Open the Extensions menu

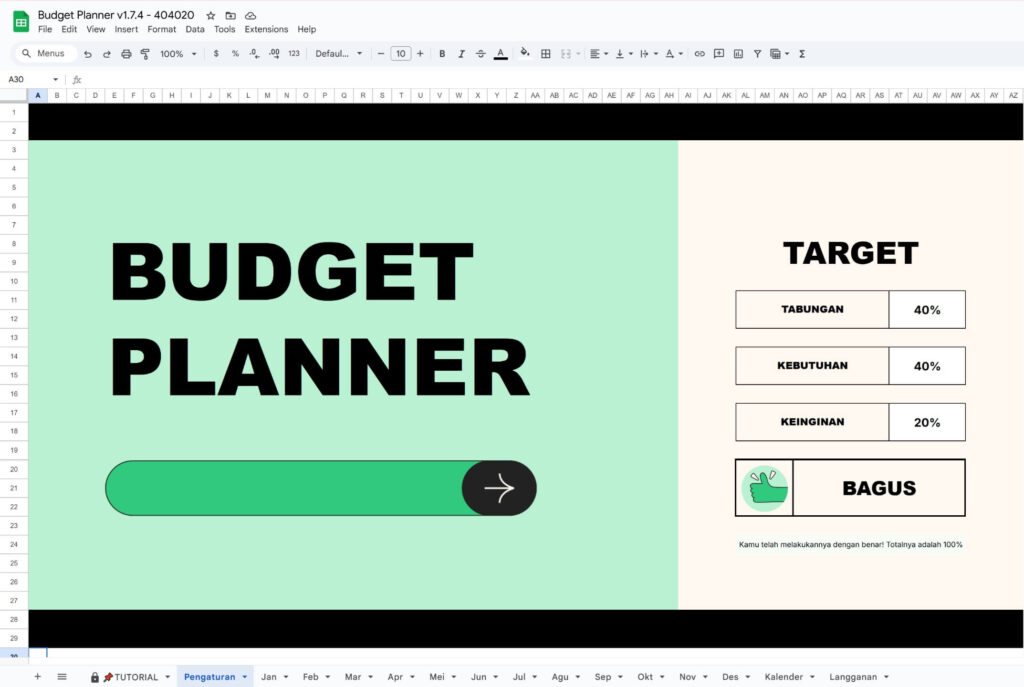point(266,29)
